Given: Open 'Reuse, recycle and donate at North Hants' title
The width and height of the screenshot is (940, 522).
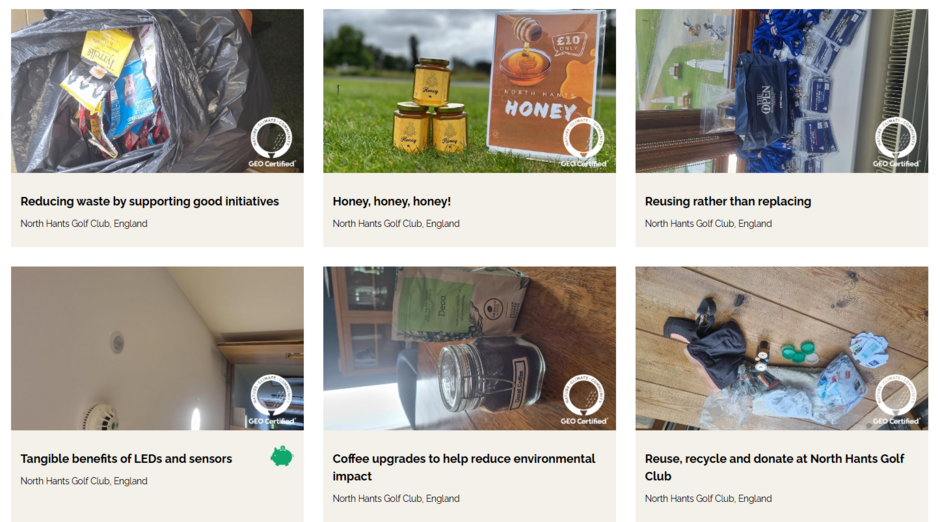Looking at the screenshot, I should point(775,467).
